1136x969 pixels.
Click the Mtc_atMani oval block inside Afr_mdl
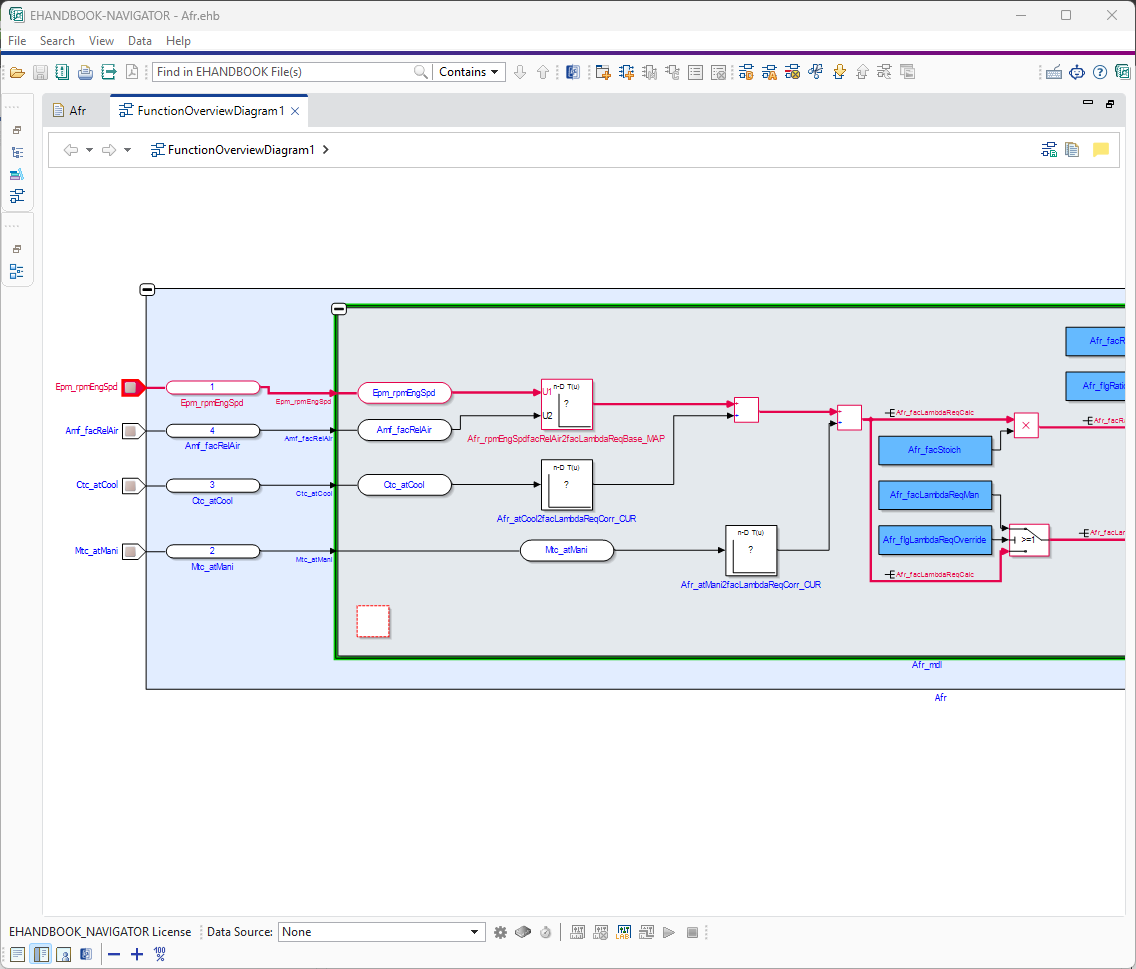click(x=567, y=551)
